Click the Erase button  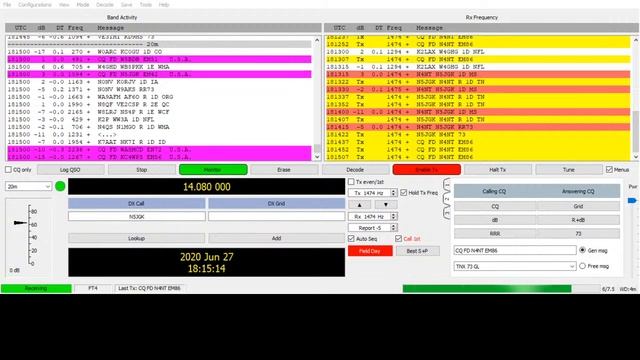point(284,169)
